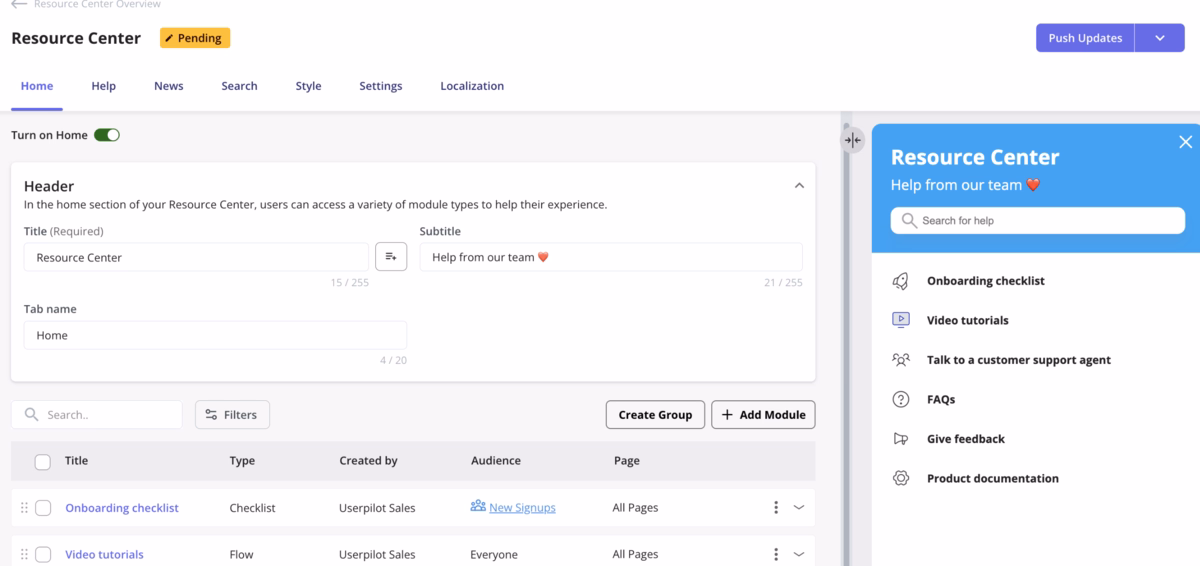1200x566 pixels.
Task: Click the Add Module button
Action: pyautogui.click(x=763, y=415)
